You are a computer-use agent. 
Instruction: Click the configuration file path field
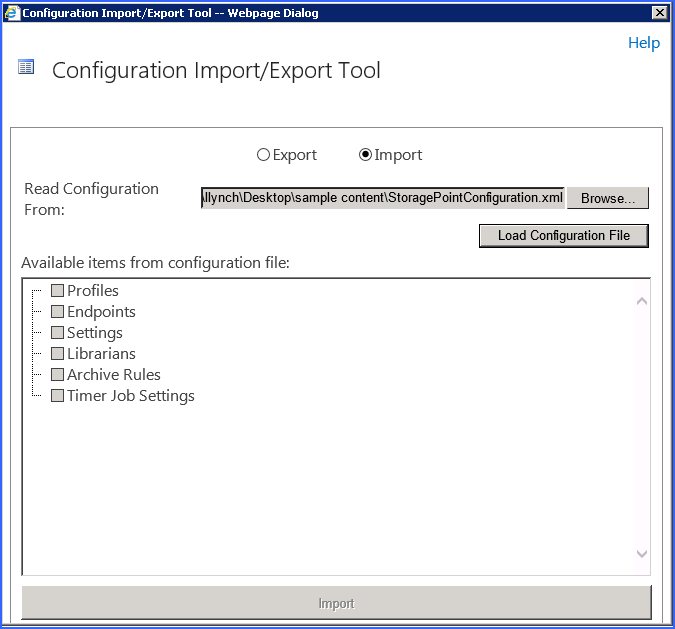coord(382,198)
